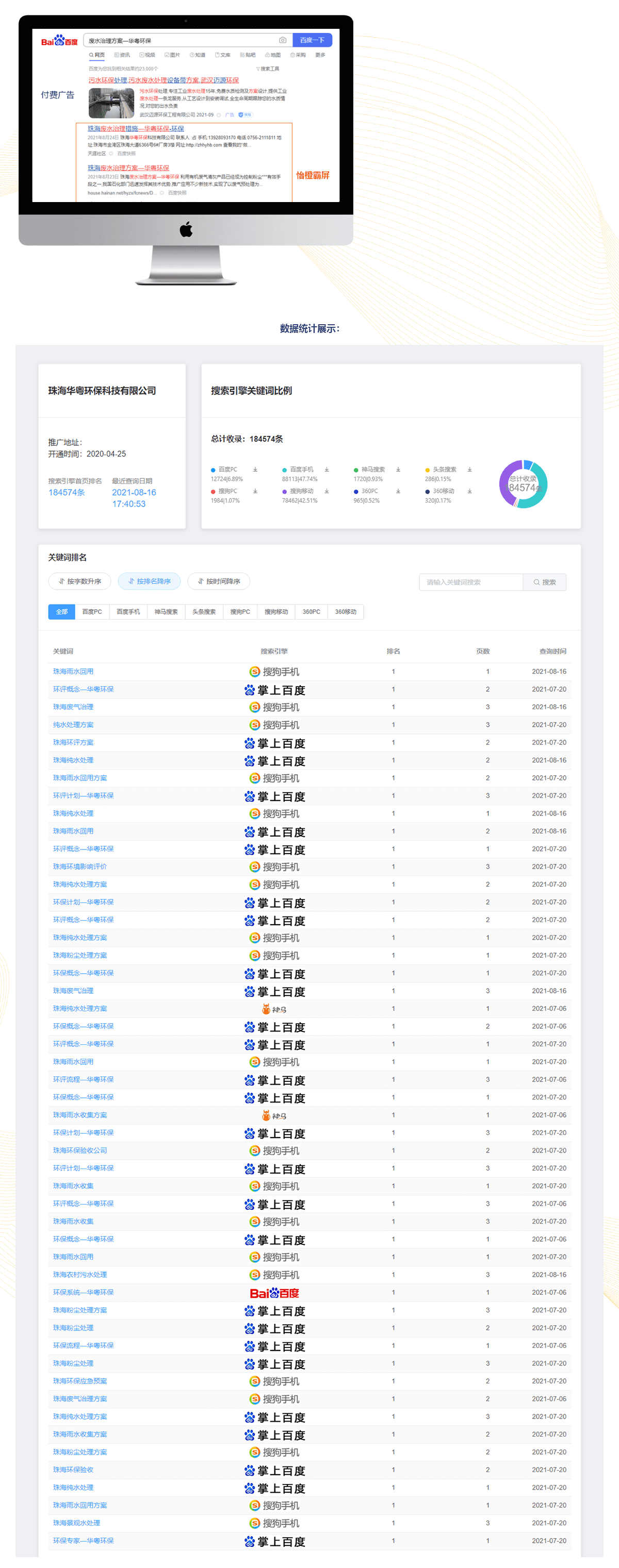
Task: Select the 搜狗PC tab
Action: pos(240,612)
